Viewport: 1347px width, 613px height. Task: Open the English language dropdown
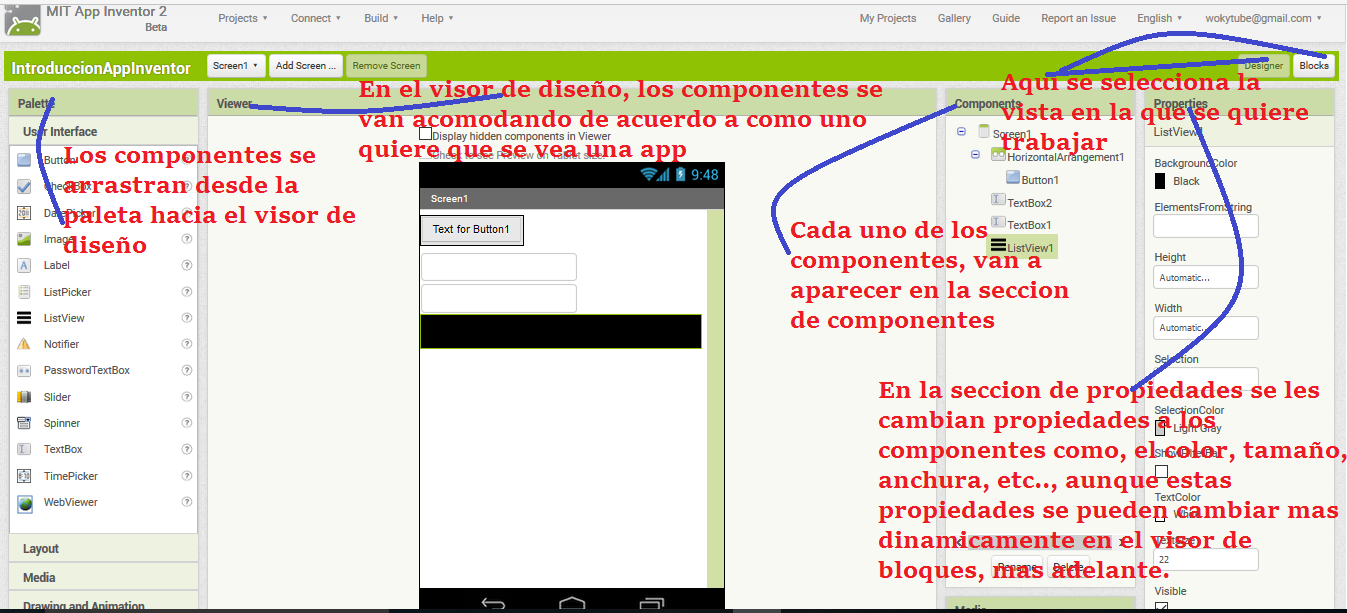[x=1158, y=17]
